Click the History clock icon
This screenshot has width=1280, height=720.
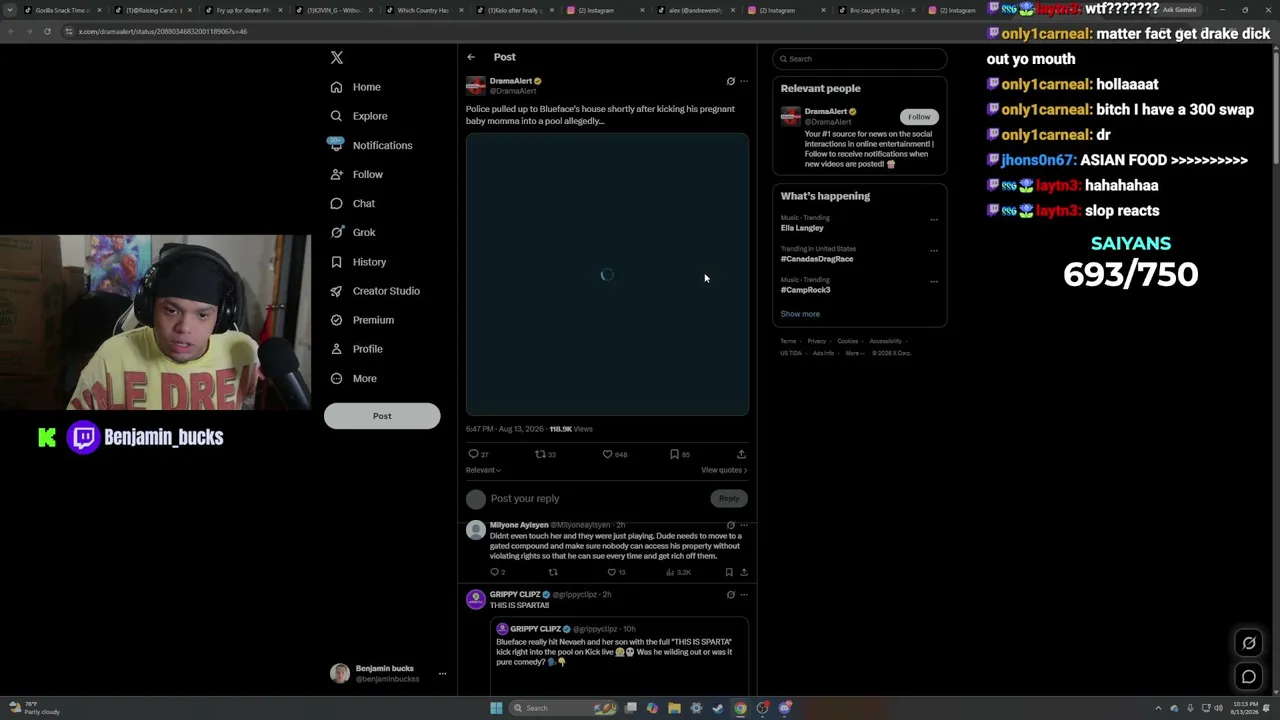(x=336, y=262)
